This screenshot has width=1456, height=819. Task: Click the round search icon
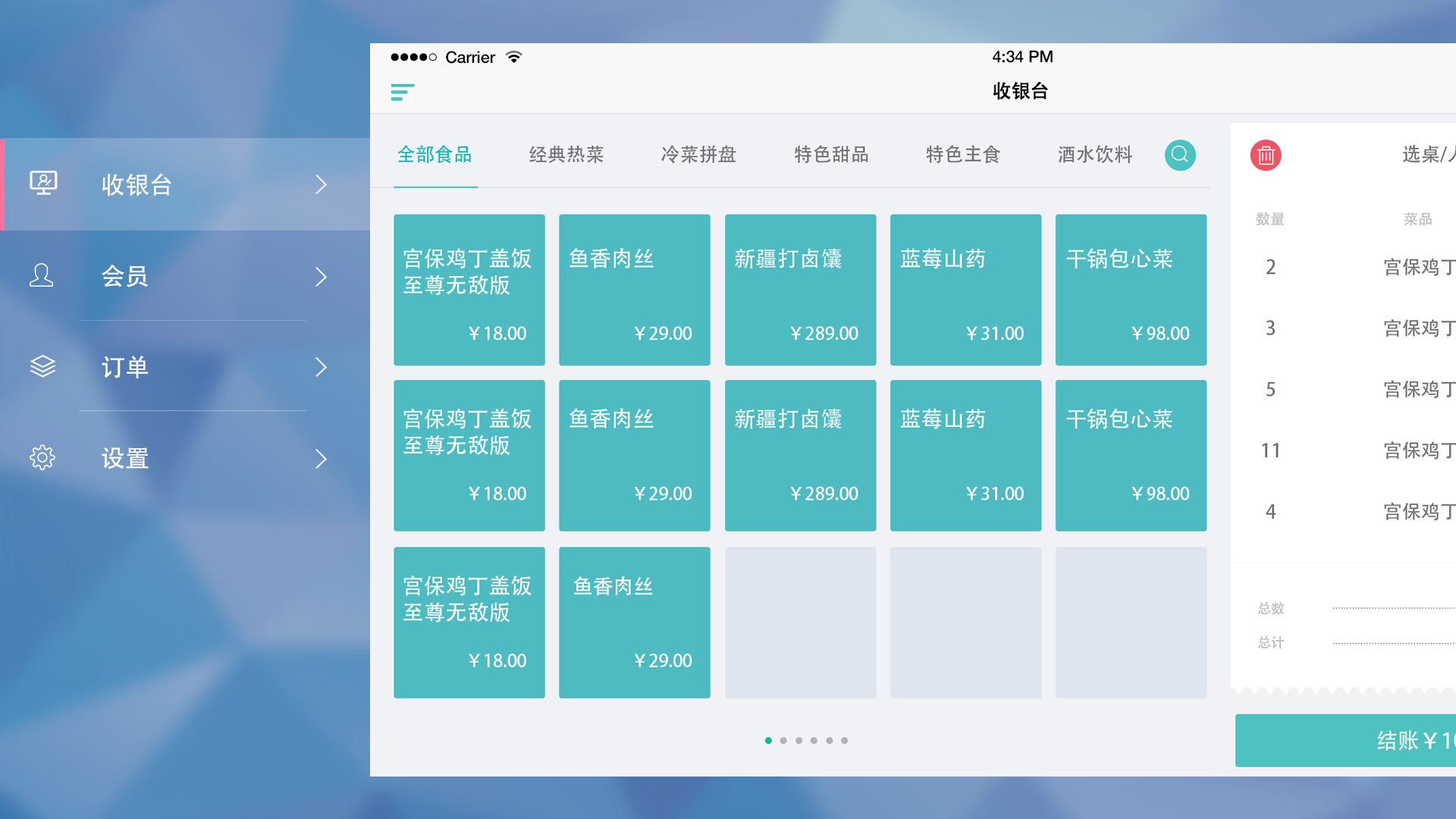pos(1180,155)
